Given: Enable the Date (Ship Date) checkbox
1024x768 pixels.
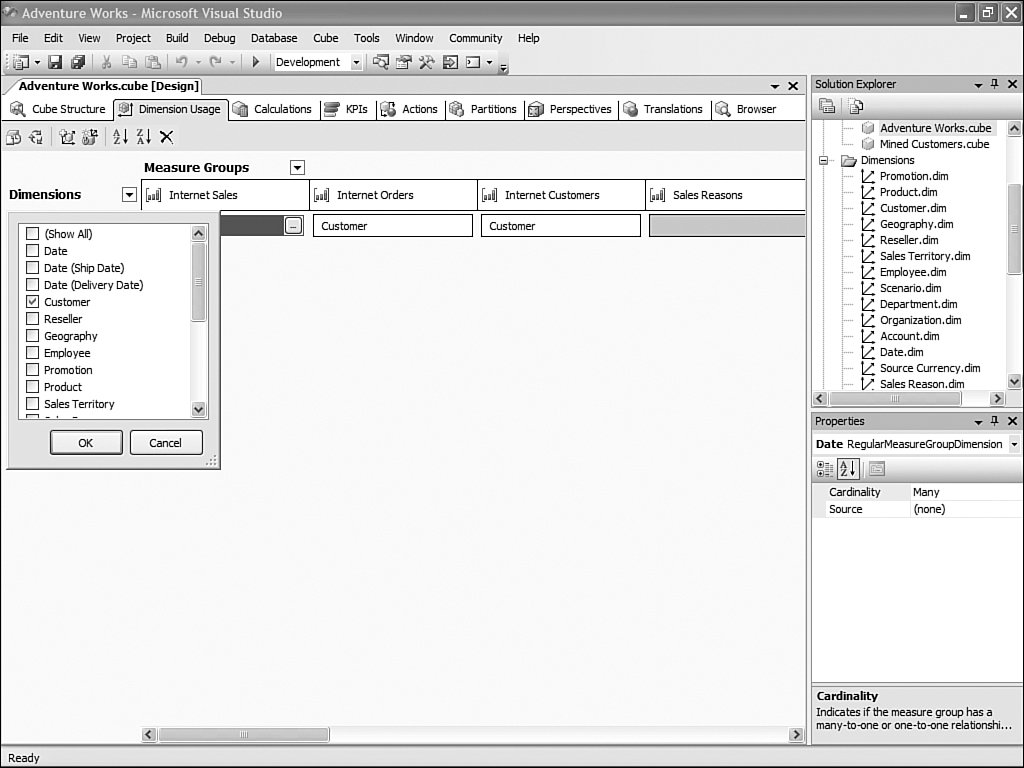Looking at the screenshot, I should pyautogui.click(x=32, y=267).
